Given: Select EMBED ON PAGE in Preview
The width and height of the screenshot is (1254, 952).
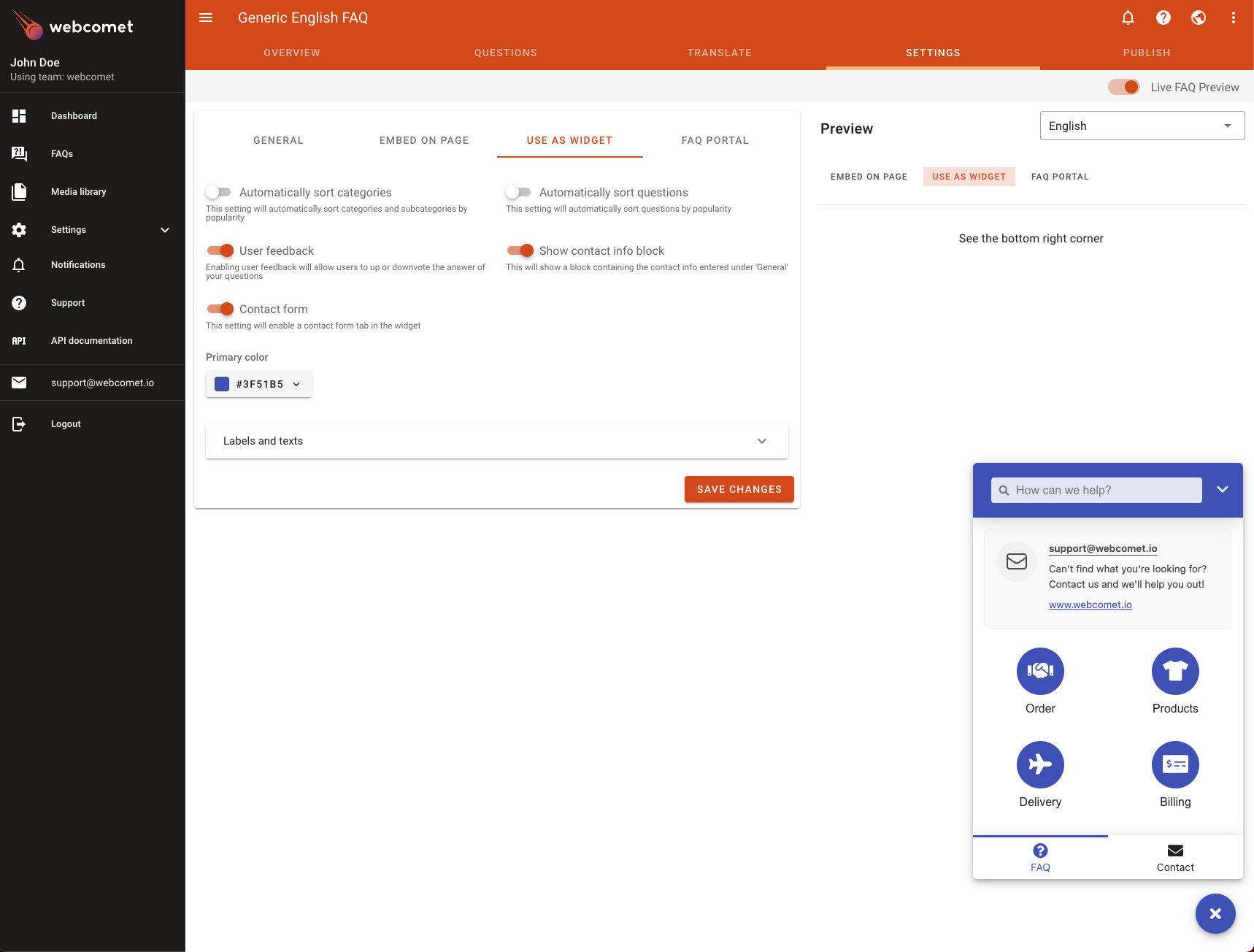Looking at the screenshot, I should (869, 177).
